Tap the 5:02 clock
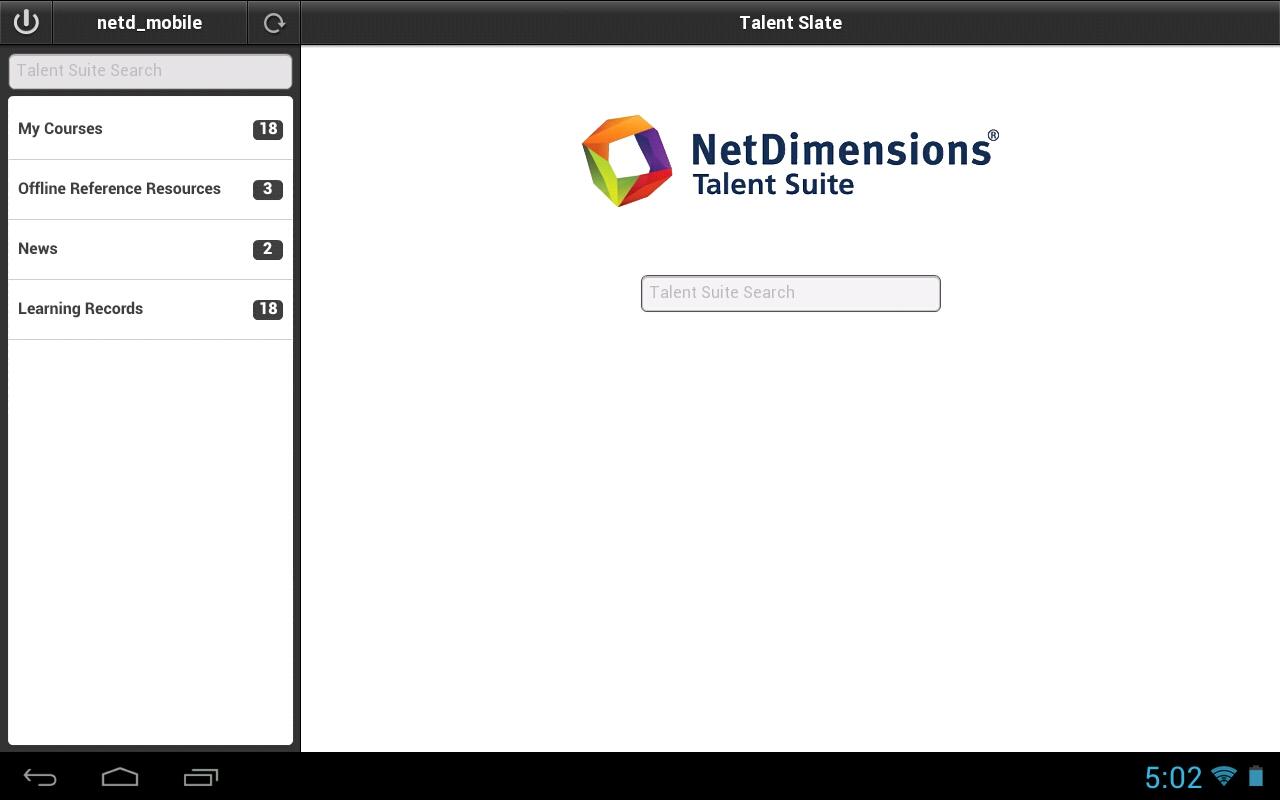The width and height of the screenshot is (1280, 800). [x=1173, y=777]
